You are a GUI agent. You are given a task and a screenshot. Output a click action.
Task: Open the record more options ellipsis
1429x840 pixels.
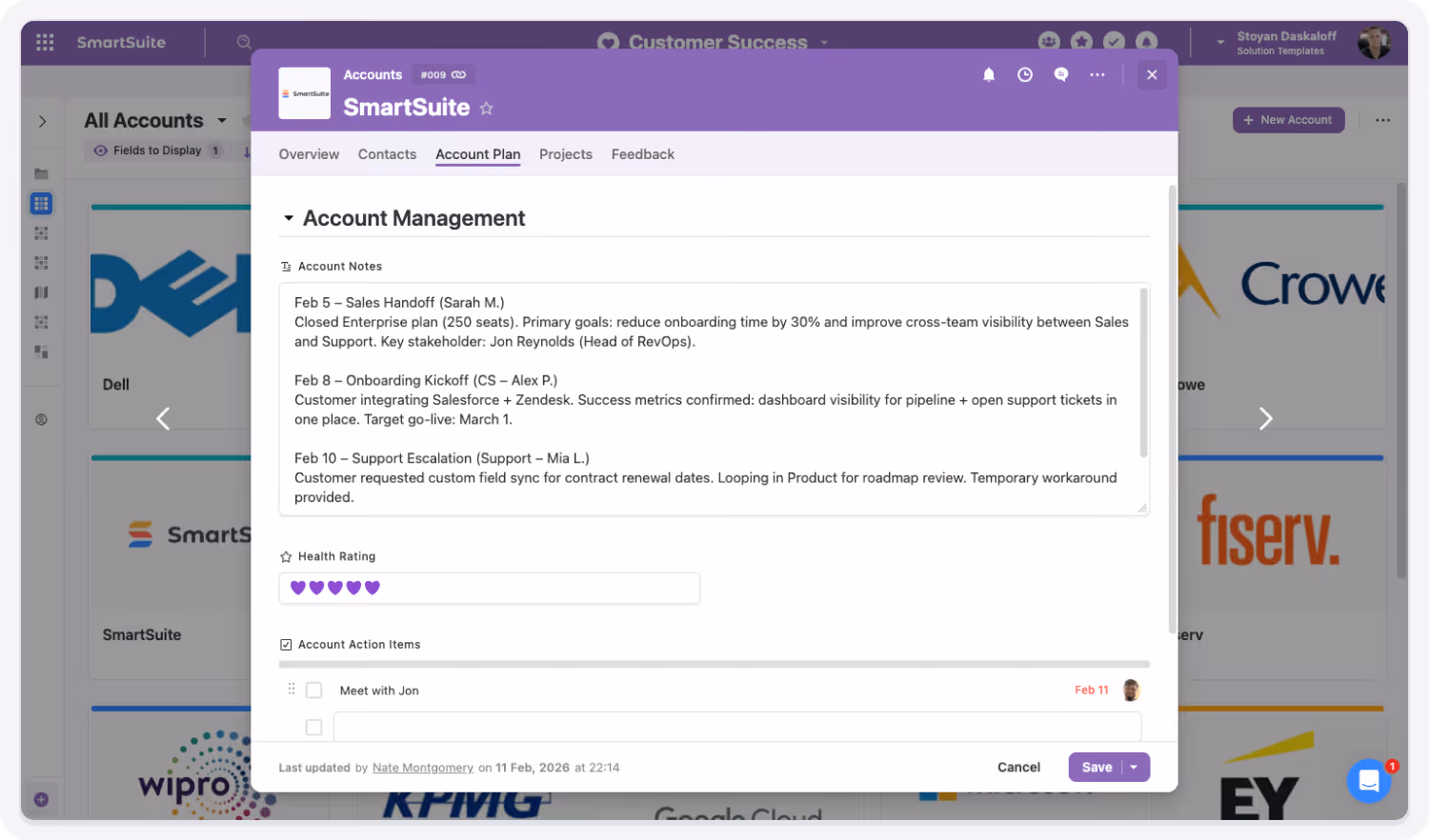tap(1097, 74)
